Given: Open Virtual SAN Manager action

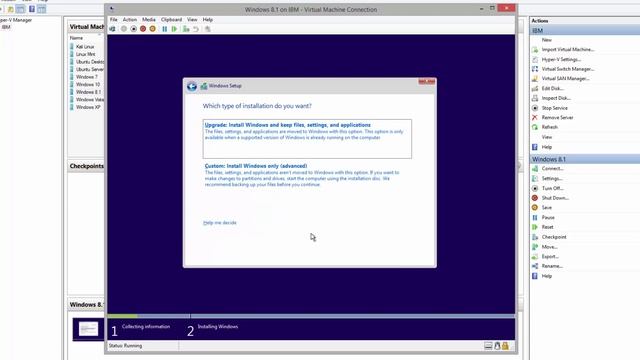Looking at the screenshot, I should [565, 79].
